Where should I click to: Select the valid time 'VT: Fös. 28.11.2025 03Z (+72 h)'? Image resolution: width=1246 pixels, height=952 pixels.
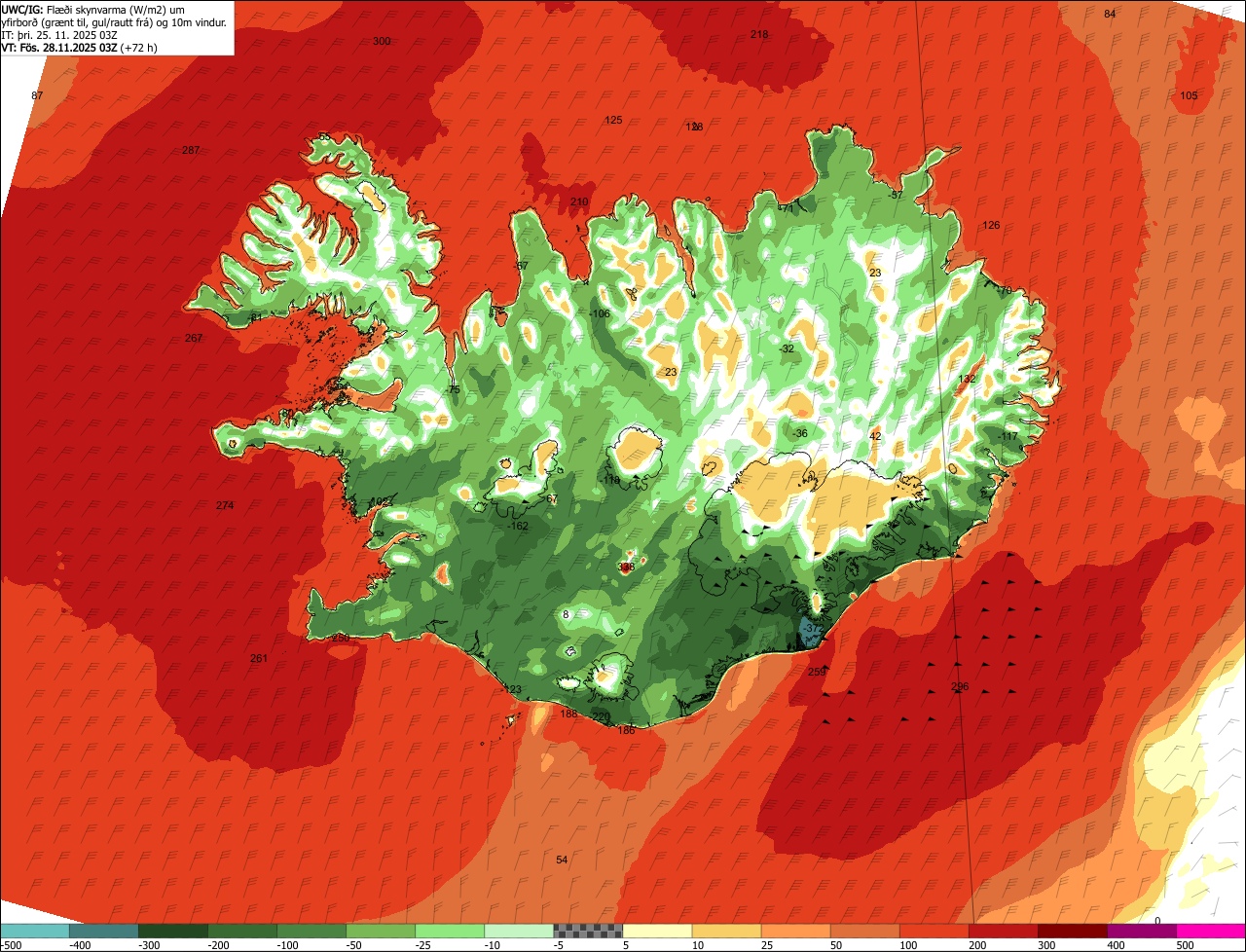pyautogui.click(x=79, y=47)
